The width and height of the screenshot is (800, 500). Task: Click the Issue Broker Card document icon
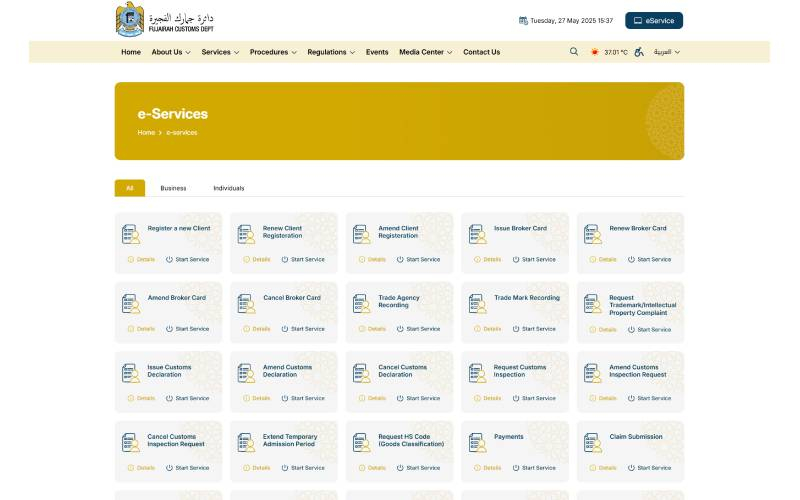[477, 234]
